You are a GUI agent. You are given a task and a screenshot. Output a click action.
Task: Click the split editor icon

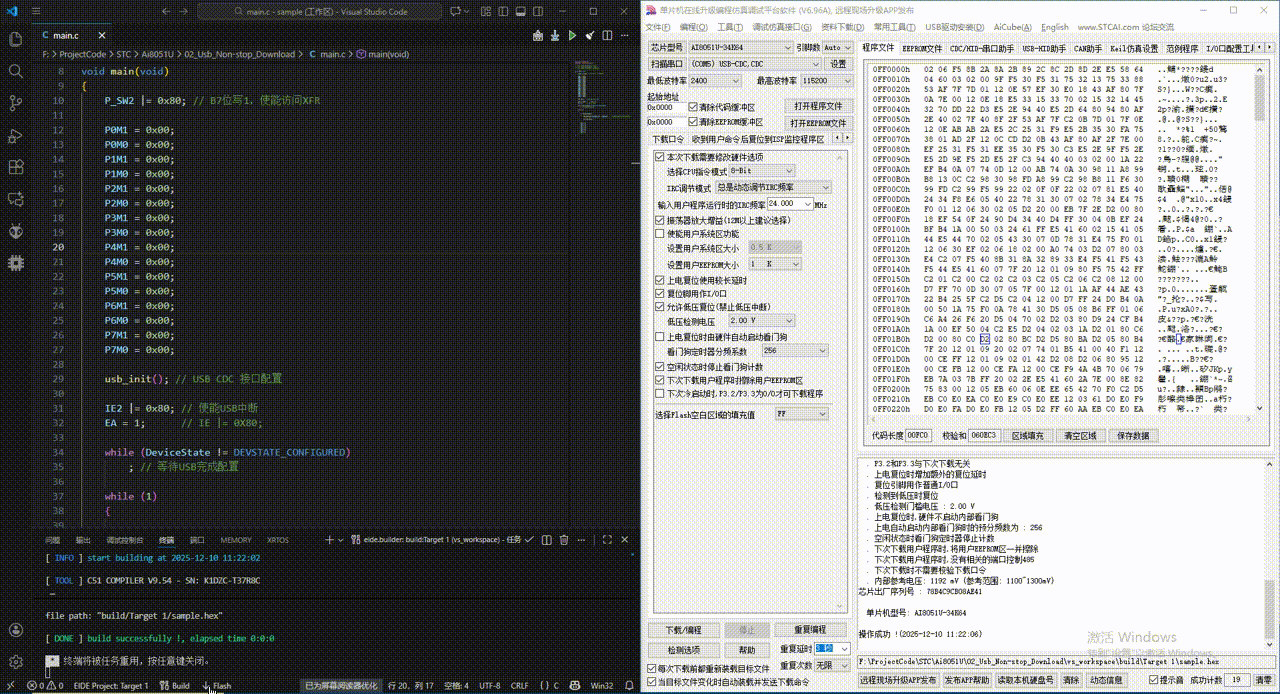click(606, 34)
